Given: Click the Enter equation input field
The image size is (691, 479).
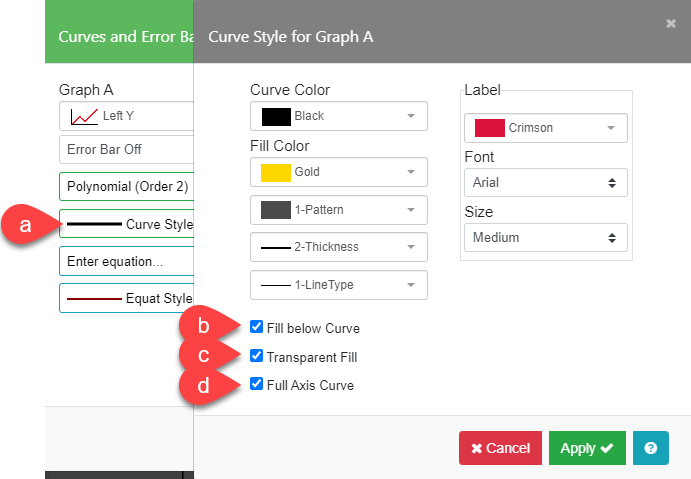Looking at the screenshot, I should point(125,261).
